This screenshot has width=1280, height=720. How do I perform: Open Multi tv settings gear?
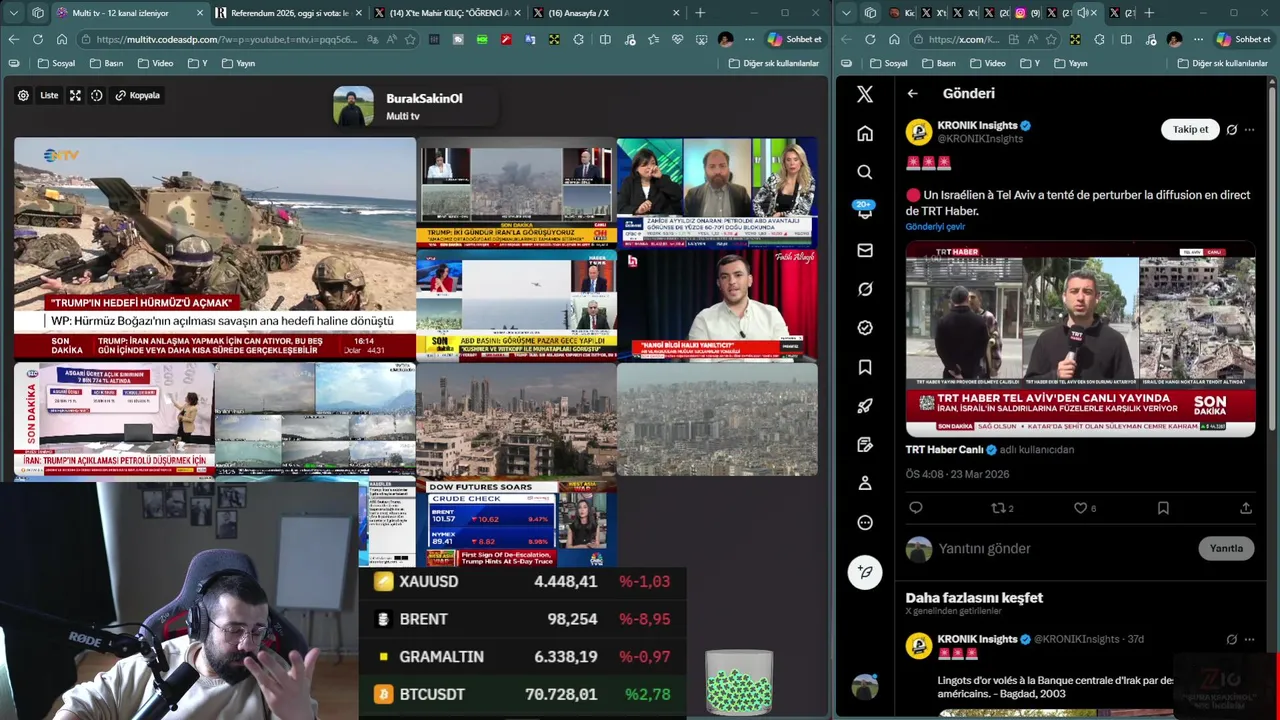click(23, 96)
